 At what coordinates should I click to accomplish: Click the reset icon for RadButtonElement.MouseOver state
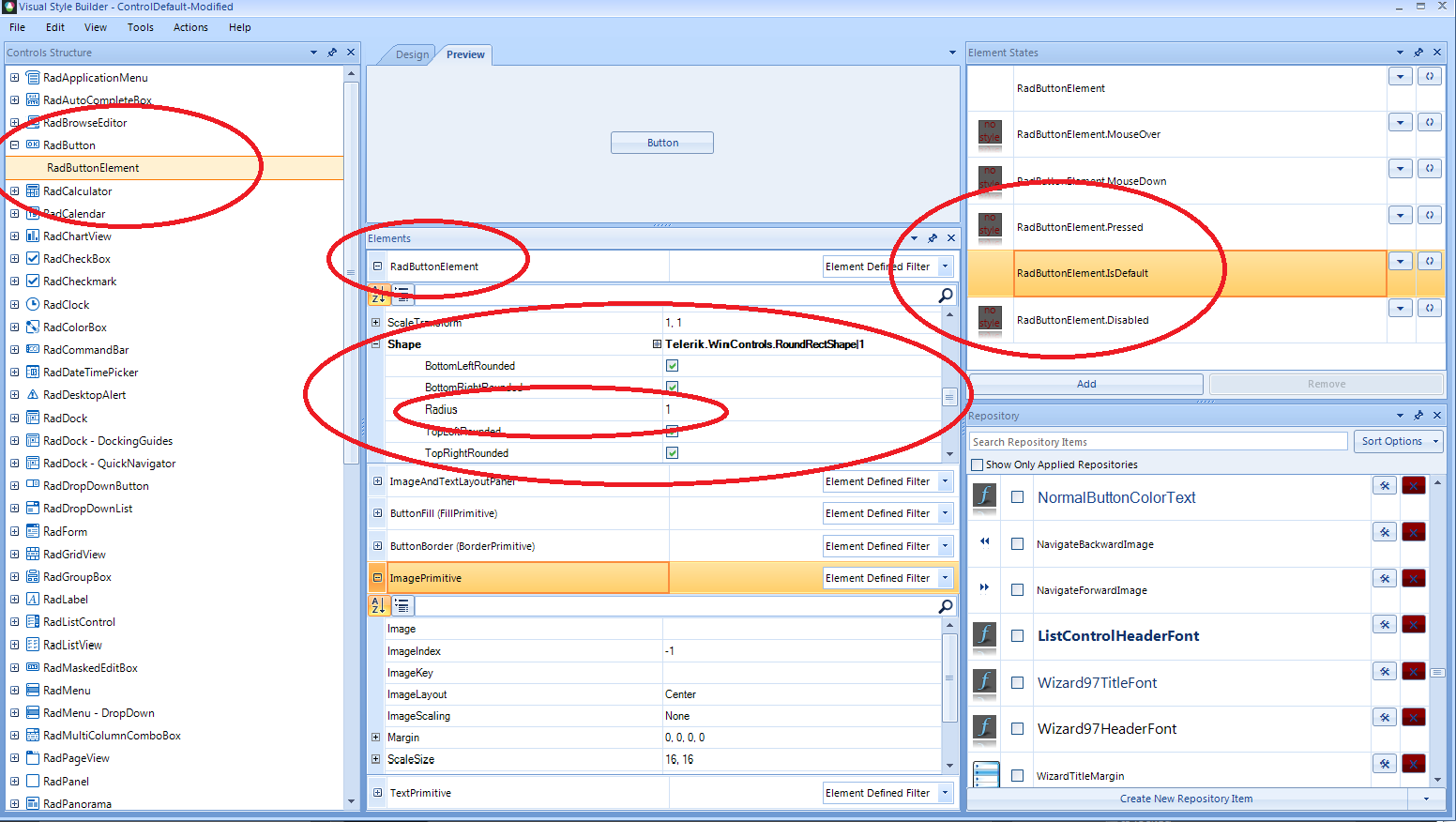click(1430, 122)
